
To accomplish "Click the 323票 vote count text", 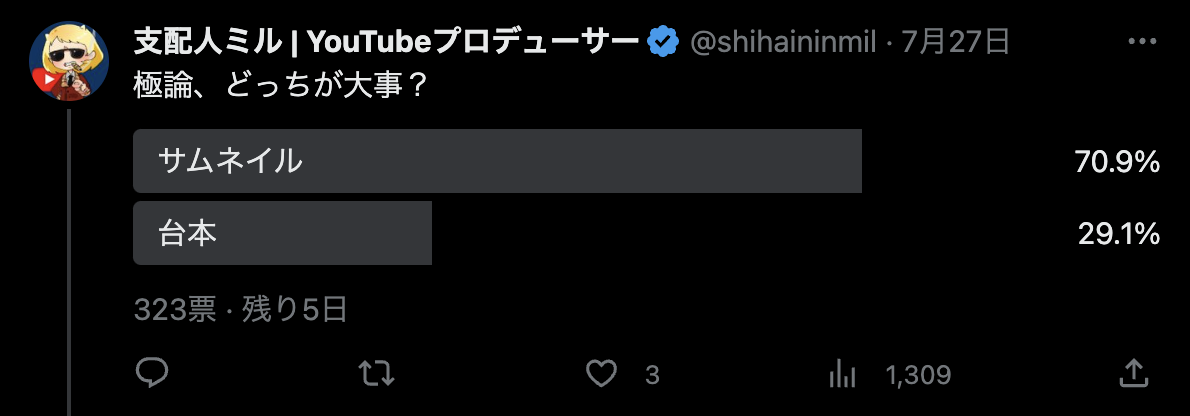I will (x=175, y=310).
